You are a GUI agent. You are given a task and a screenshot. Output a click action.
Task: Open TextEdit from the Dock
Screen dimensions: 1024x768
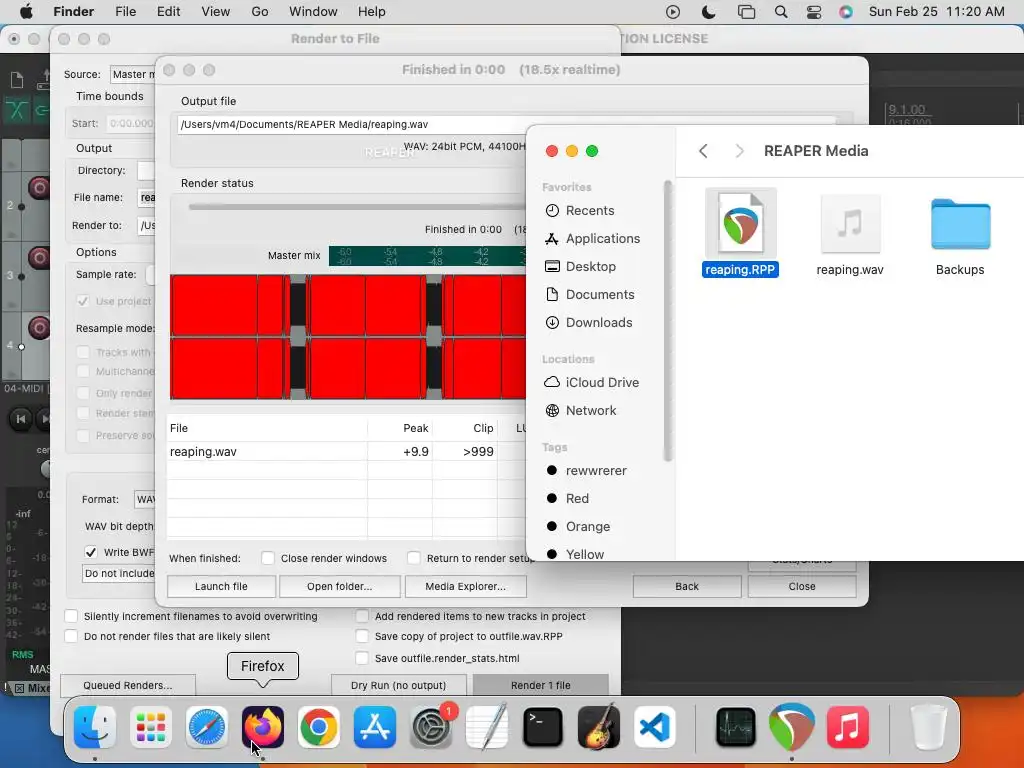pos(487,727)
